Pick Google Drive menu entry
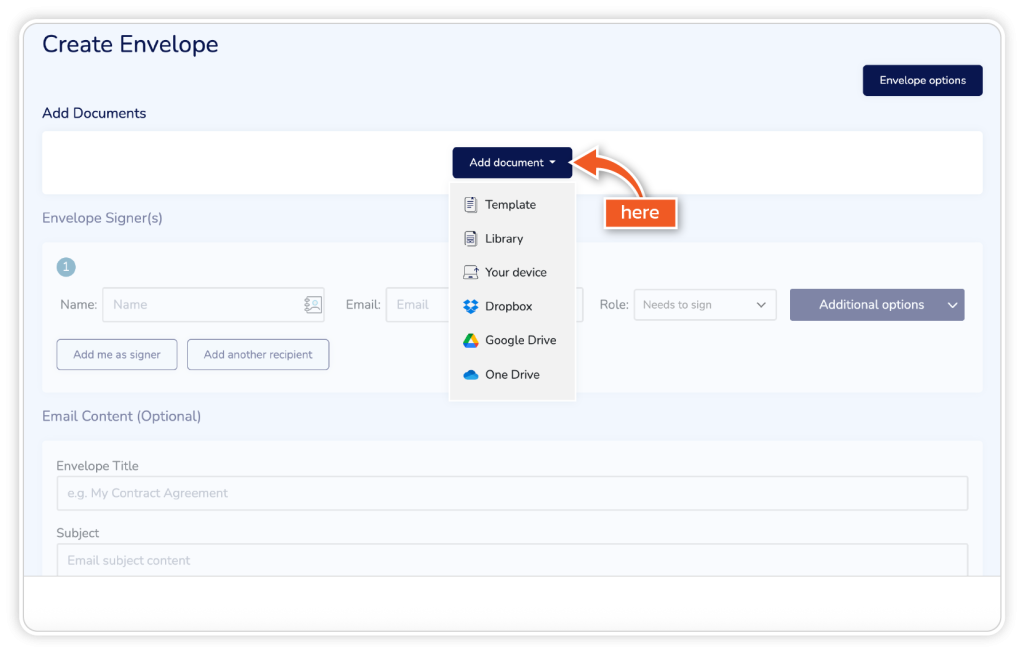This screenshot has height=654, width=1024. [520, 341]
